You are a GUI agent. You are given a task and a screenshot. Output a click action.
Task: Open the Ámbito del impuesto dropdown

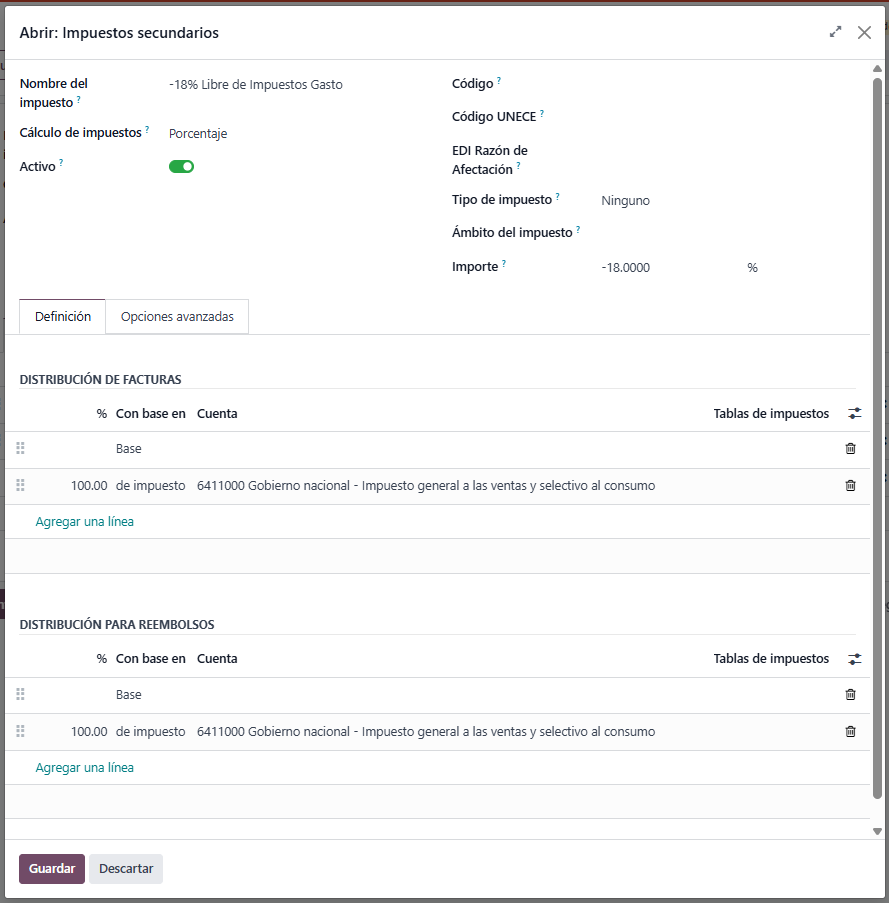(x=720, y=233)
